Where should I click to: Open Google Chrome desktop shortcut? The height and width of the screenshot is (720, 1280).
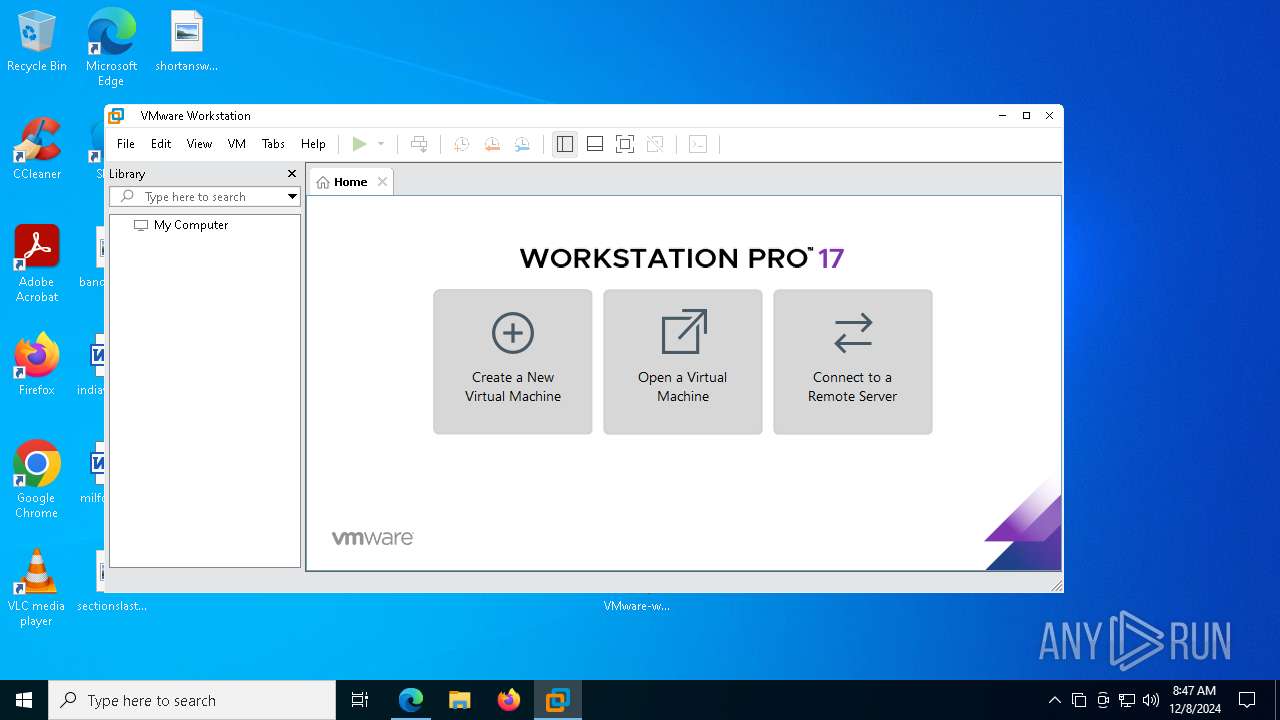(x=37, y=479)
